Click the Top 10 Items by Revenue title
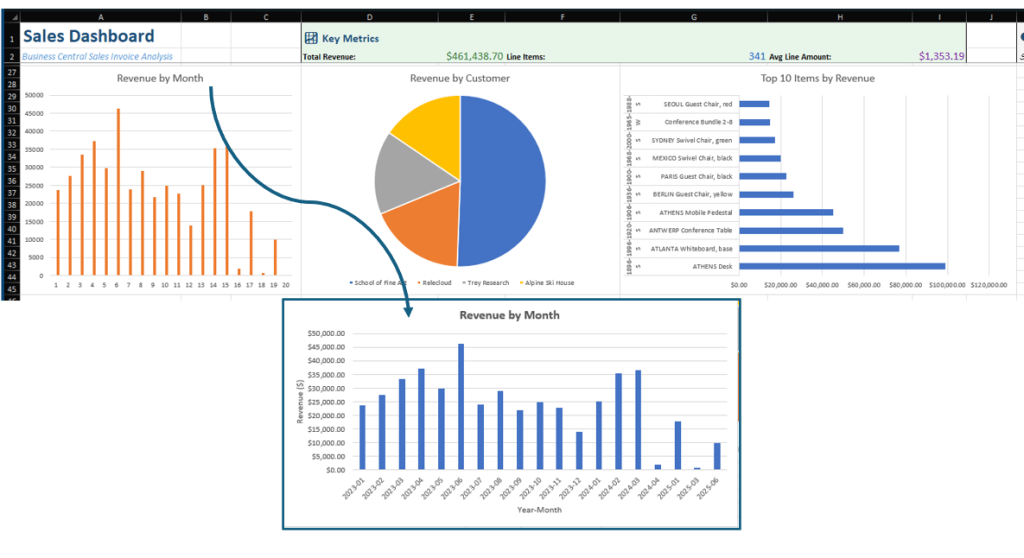The height and width of the screenshot is (558, 1024). coord(817,78)
